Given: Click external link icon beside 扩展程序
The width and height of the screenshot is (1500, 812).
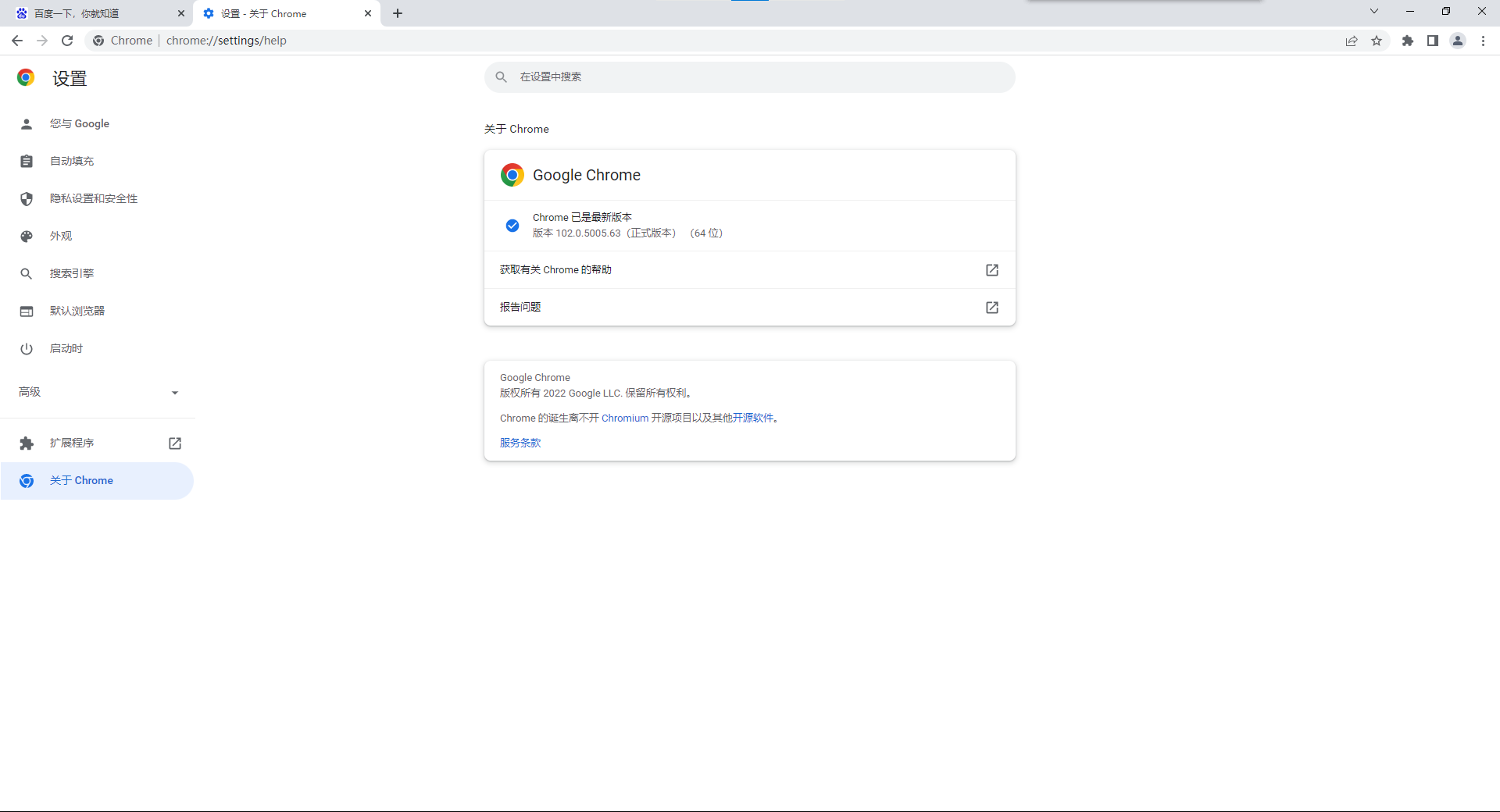Looking at the screenshot, I should (175, 443).
